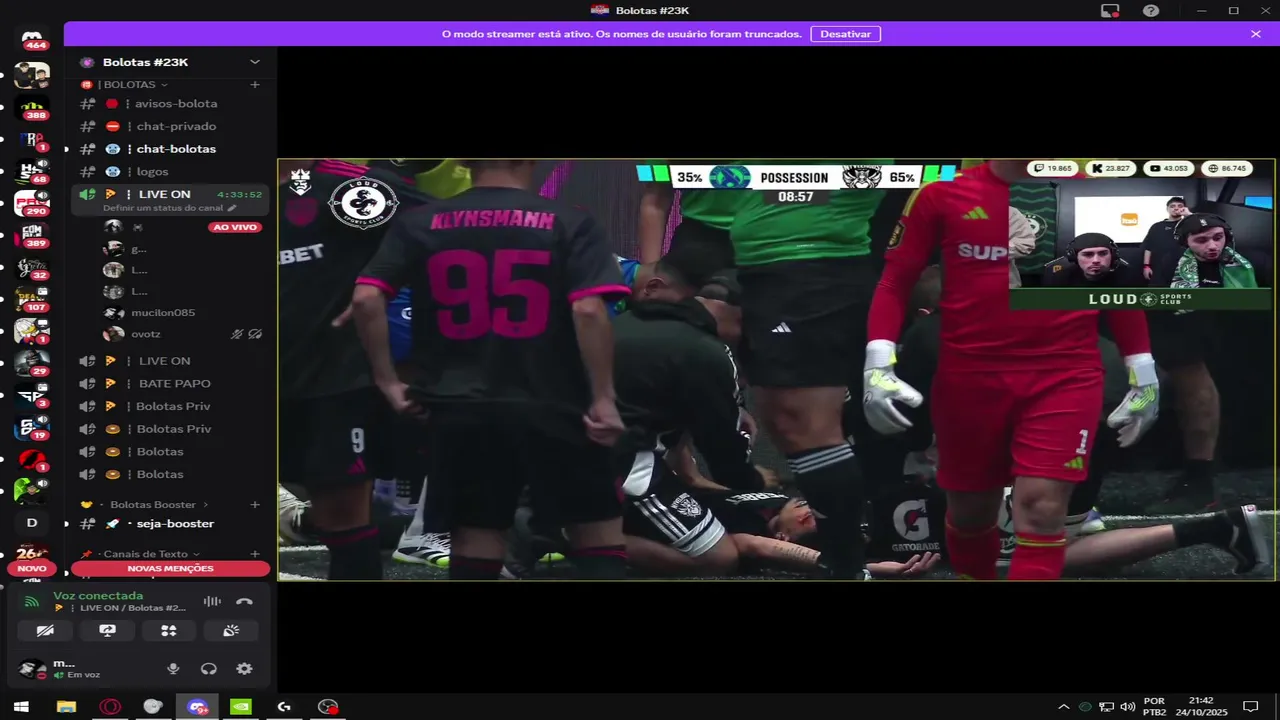
Task: Open the chat-privado channel
Action: point(169,126)
